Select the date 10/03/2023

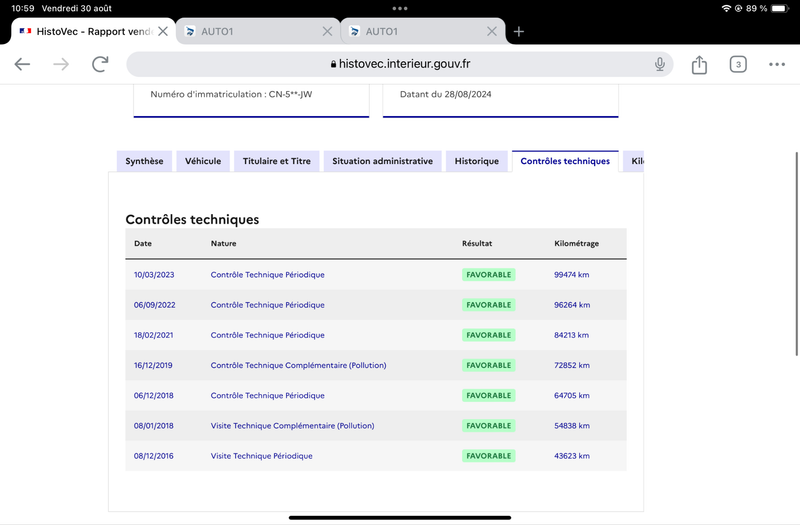click(154, 274)
